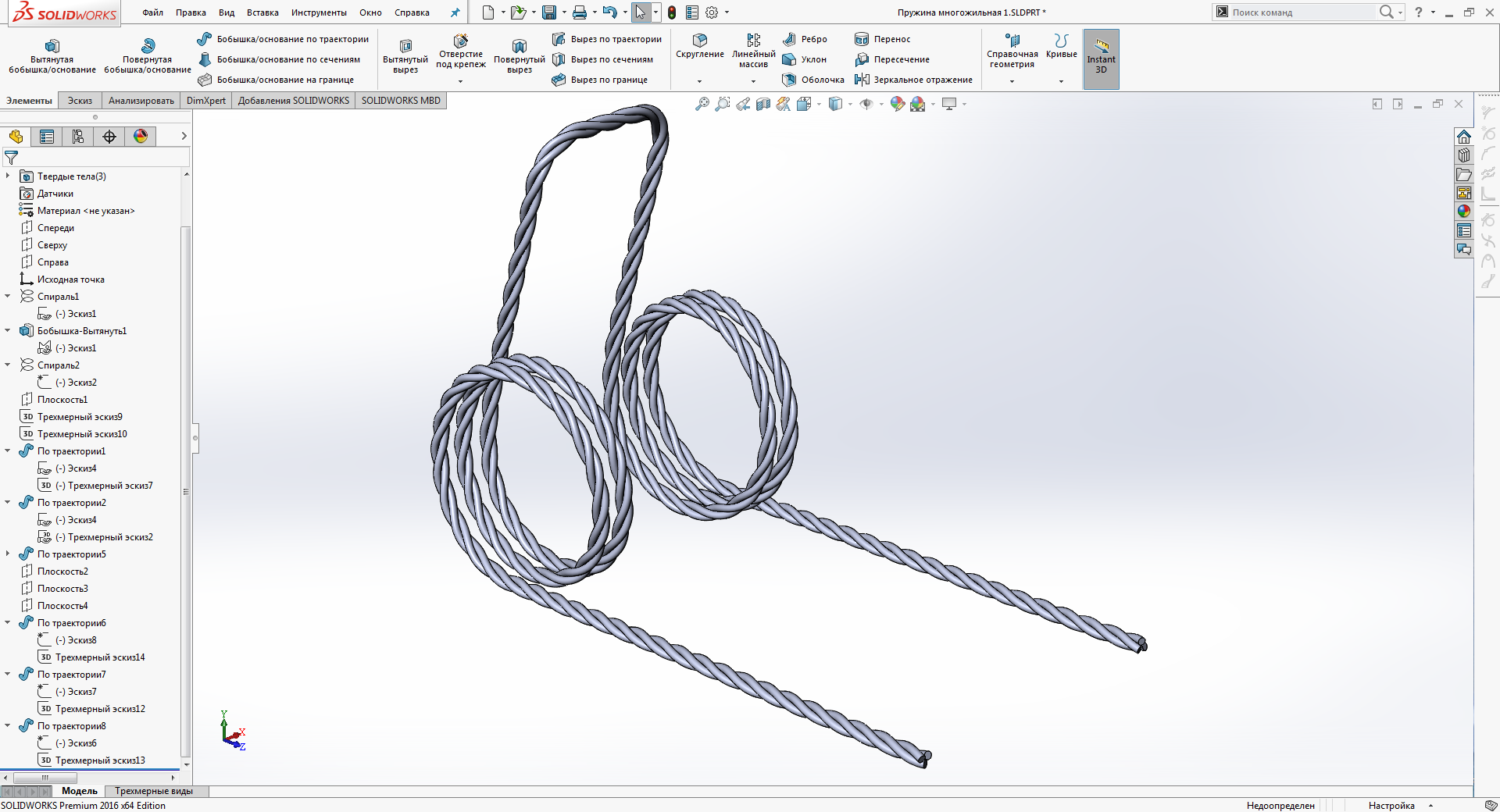This screenshot has height=812, width=1500.
Task: Switch to the Анализировать tab
Action: tap(141, 101)
